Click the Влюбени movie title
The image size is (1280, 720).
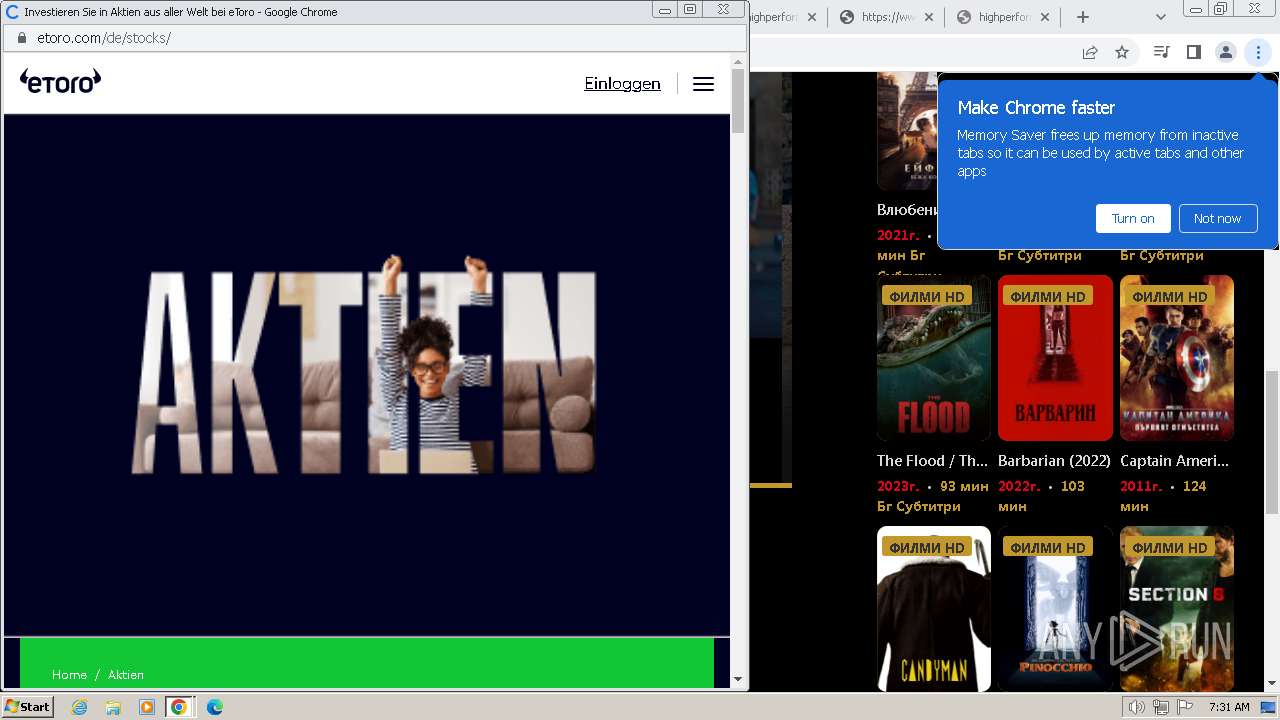point(907,210)
